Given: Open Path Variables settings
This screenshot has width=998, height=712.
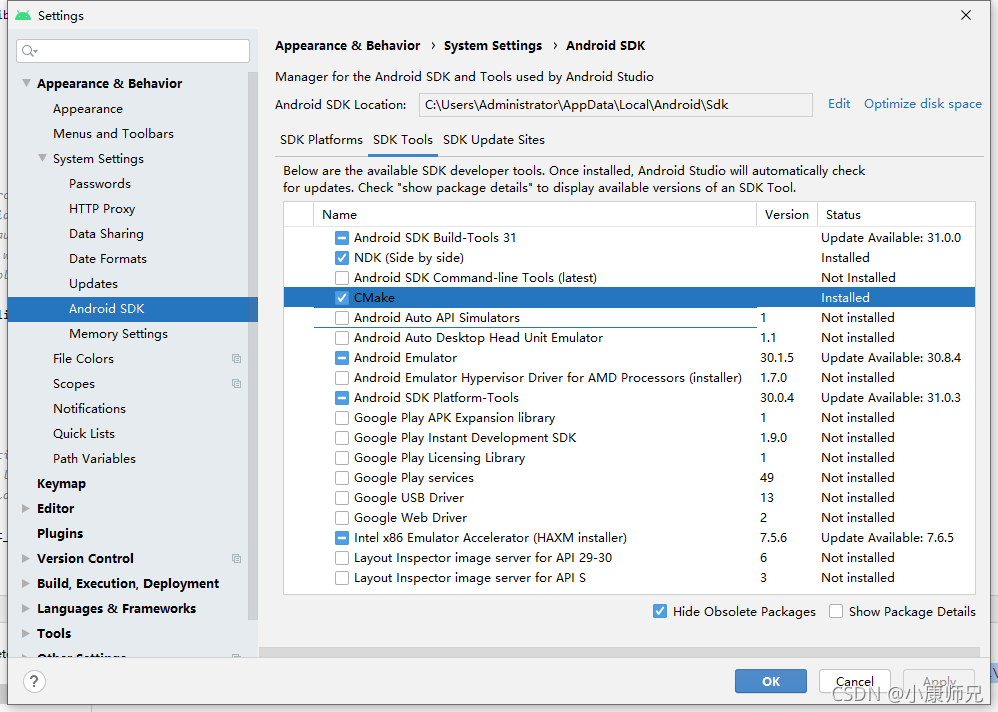Looking at the screenshot, I should [x=94, y=459].
